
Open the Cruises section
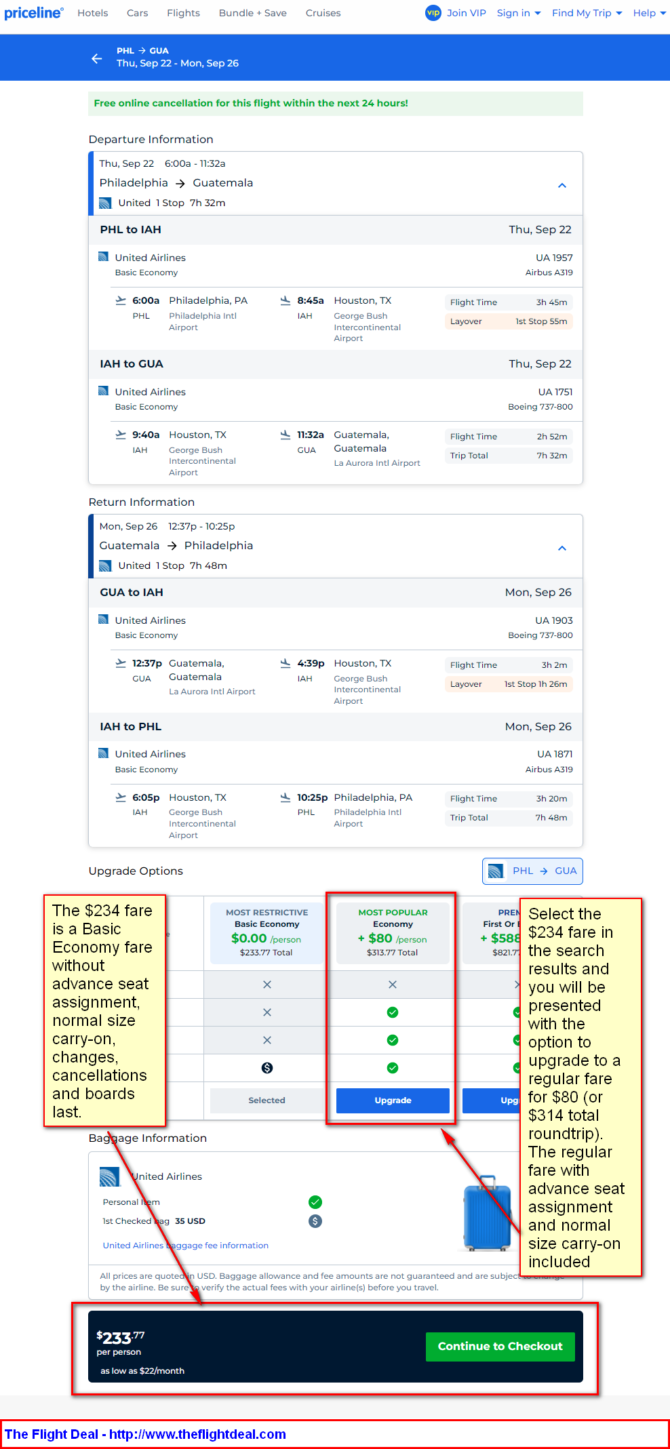(323, 13)
